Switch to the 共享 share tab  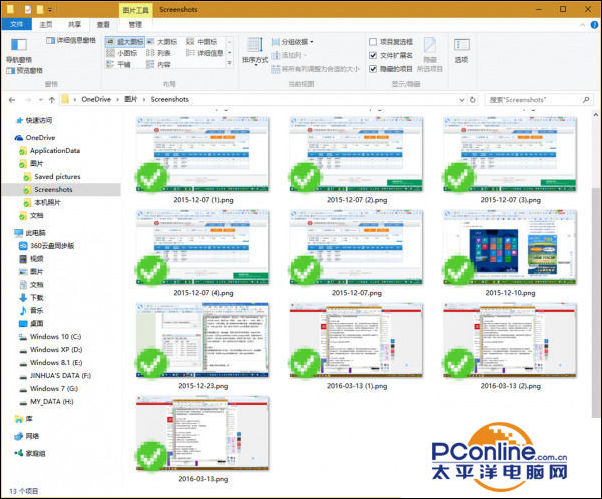(x=74, y=24)
